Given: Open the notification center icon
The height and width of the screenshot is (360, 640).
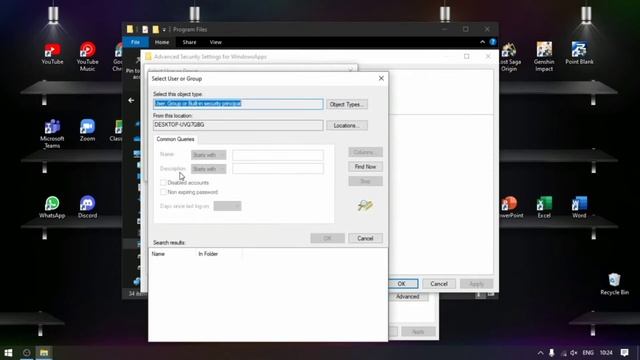Looking at the screenshot, I should (x=624, y=353).
